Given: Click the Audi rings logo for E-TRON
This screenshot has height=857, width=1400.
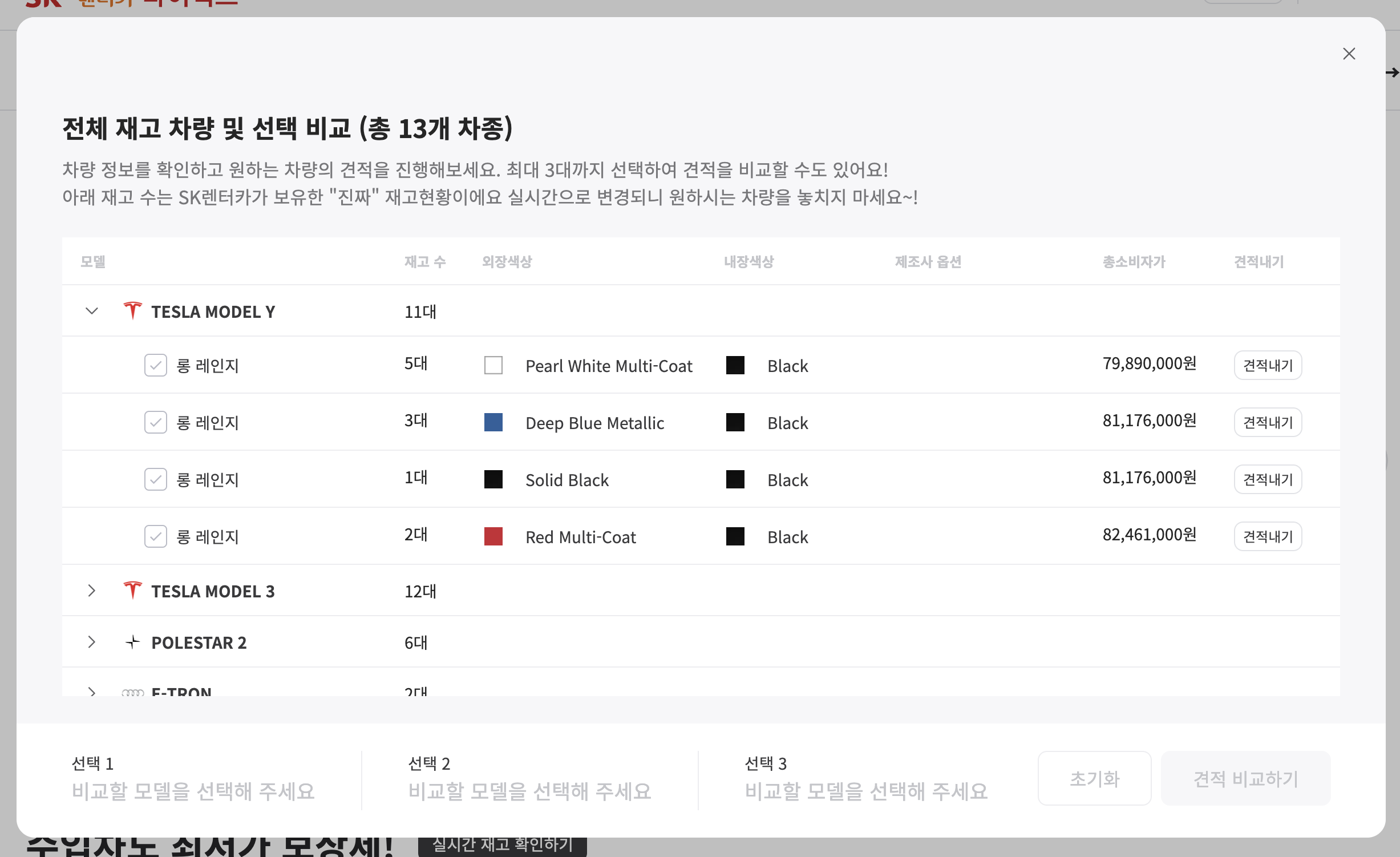Looking at the screenshot, I should point(132,692).
